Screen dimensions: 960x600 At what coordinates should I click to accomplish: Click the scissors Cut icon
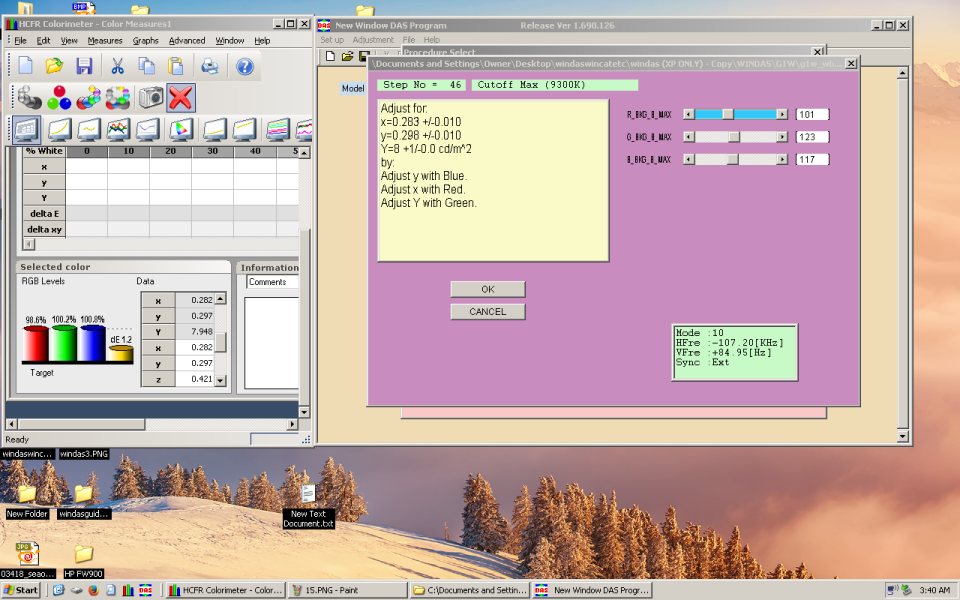[x=117, y=66]
